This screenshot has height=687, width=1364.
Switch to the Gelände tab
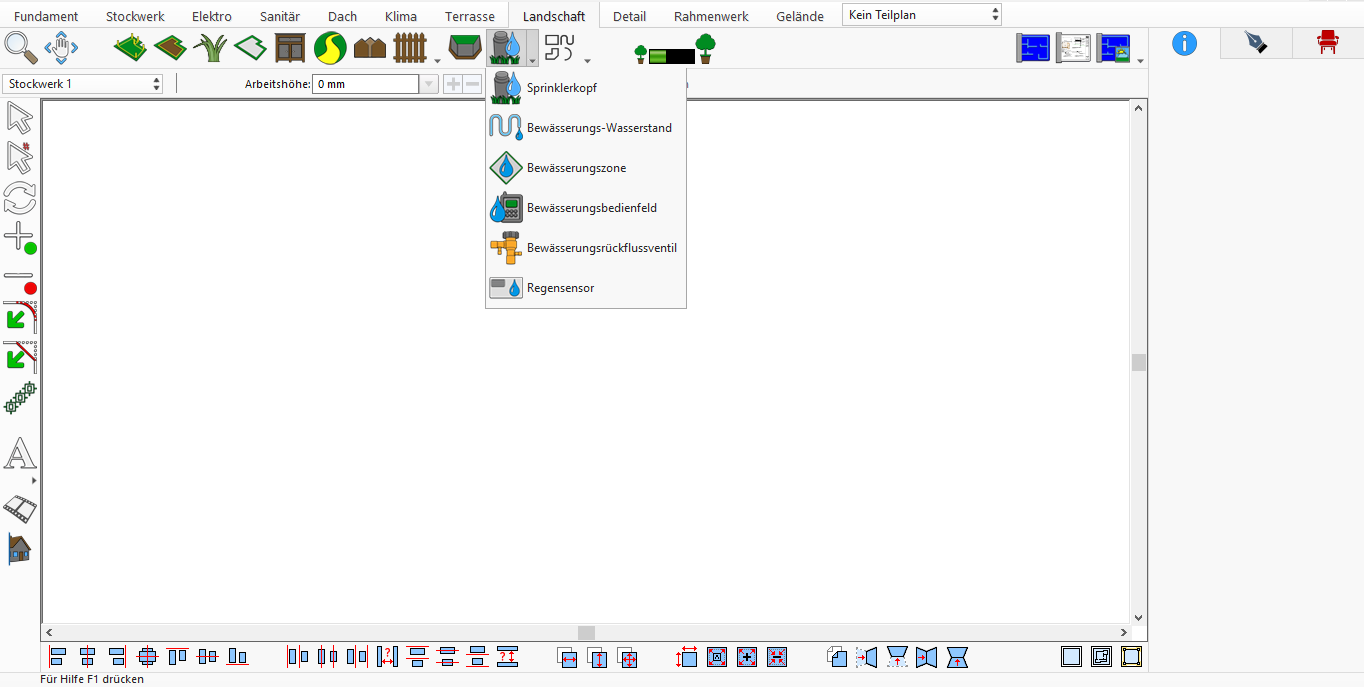(x=800, y=16)
